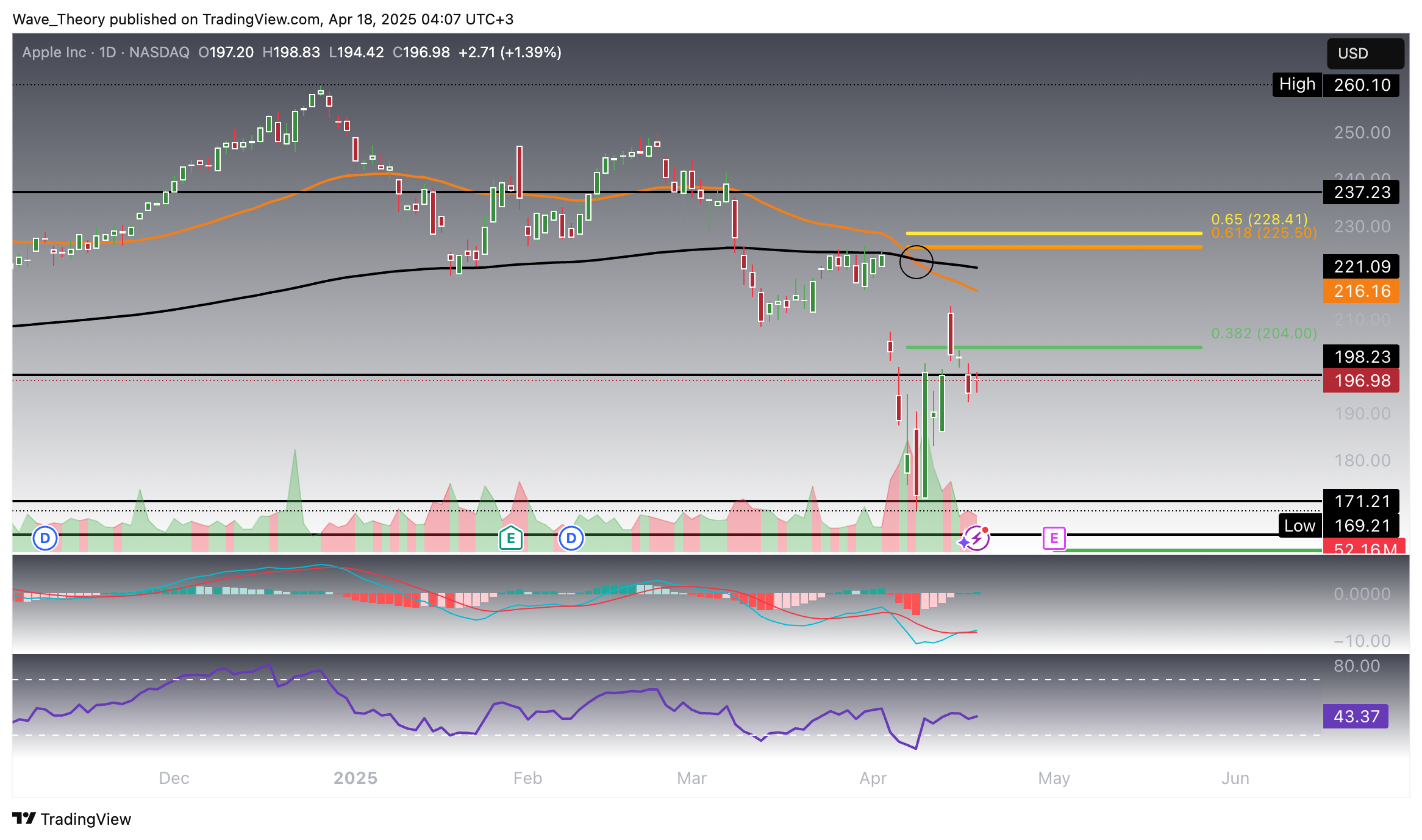Select the 0.618 (225.50) Fibonacci label
The image size is (1422, 840).
pyautogui.click(x=1263, y=233)
